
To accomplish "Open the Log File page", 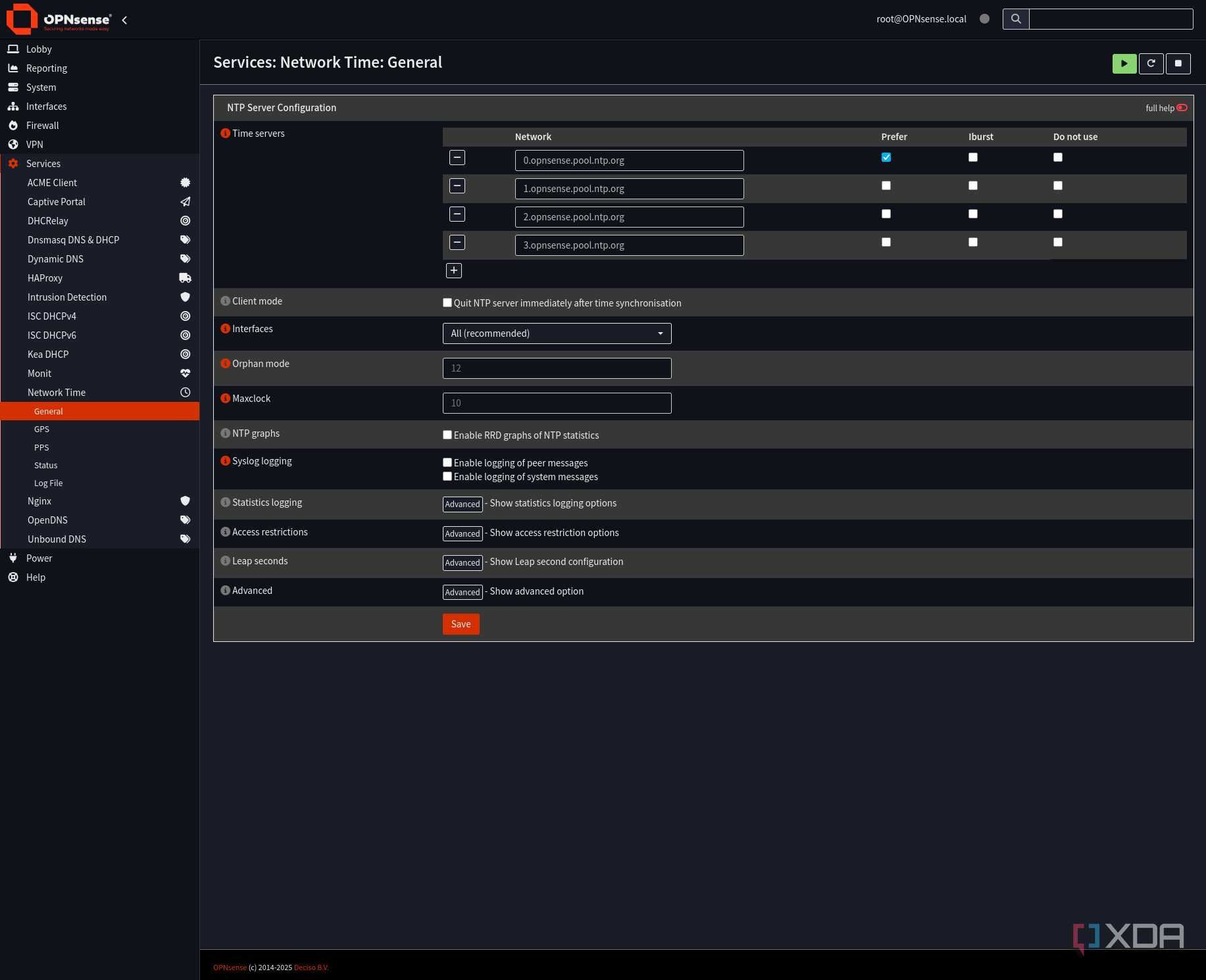I will tap(99, 483).
